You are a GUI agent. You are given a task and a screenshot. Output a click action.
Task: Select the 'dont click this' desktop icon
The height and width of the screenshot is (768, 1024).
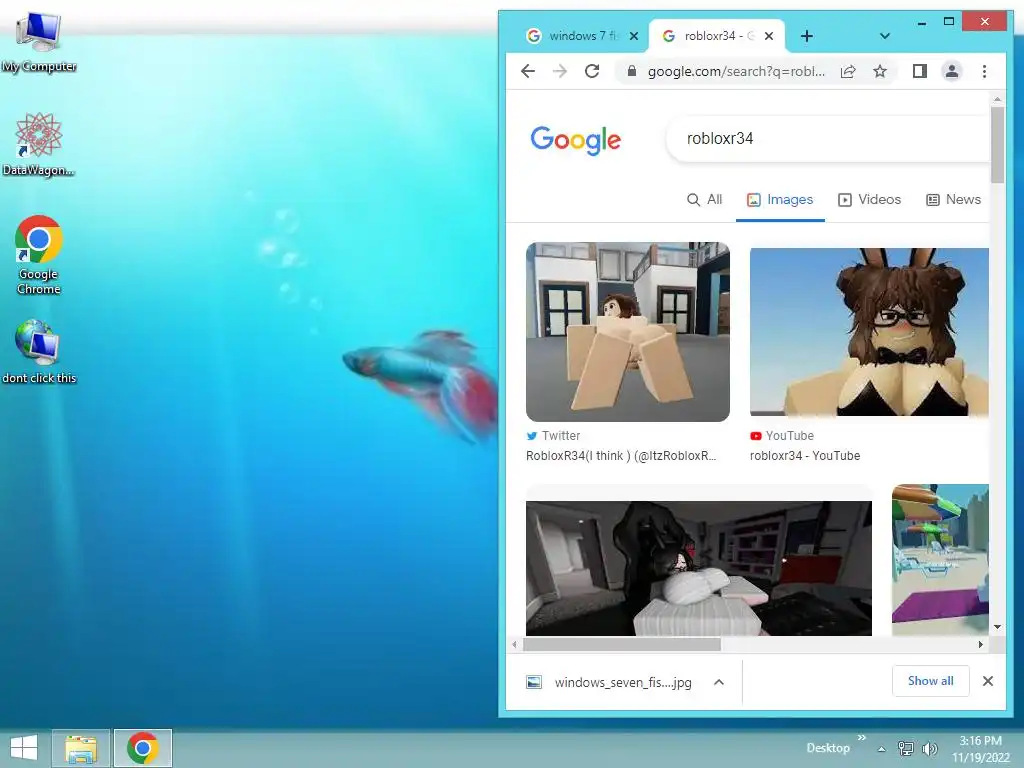39,351
